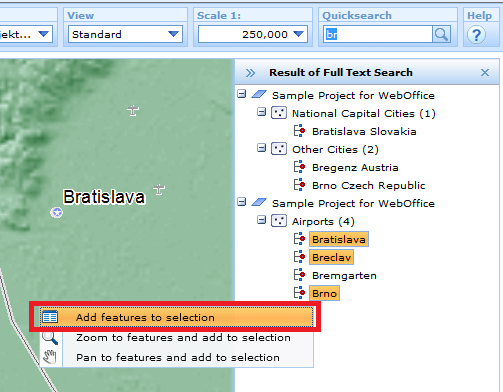This screenshot has height=392, width=503.
Task: Click the magnifier icon beside Zoom to features
Action: (x=50, y=338)
